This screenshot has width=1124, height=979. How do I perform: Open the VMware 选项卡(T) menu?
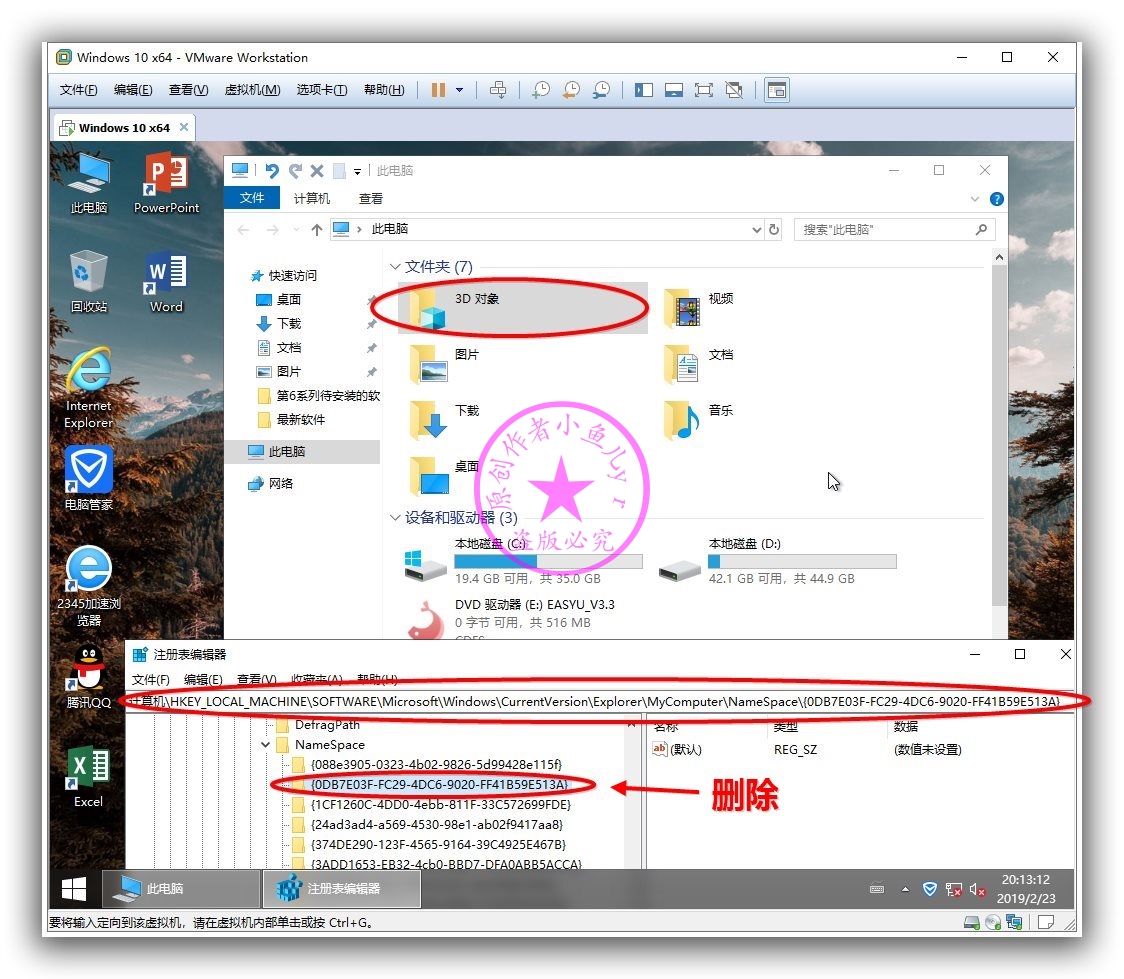[x=322, y=90]
